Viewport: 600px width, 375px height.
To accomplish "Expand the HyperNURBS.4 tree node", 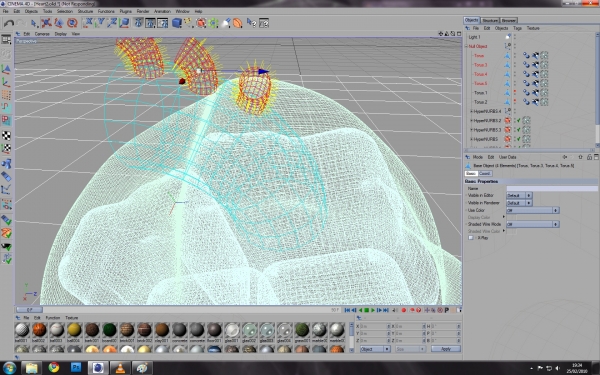I will [x=471, y=111].
